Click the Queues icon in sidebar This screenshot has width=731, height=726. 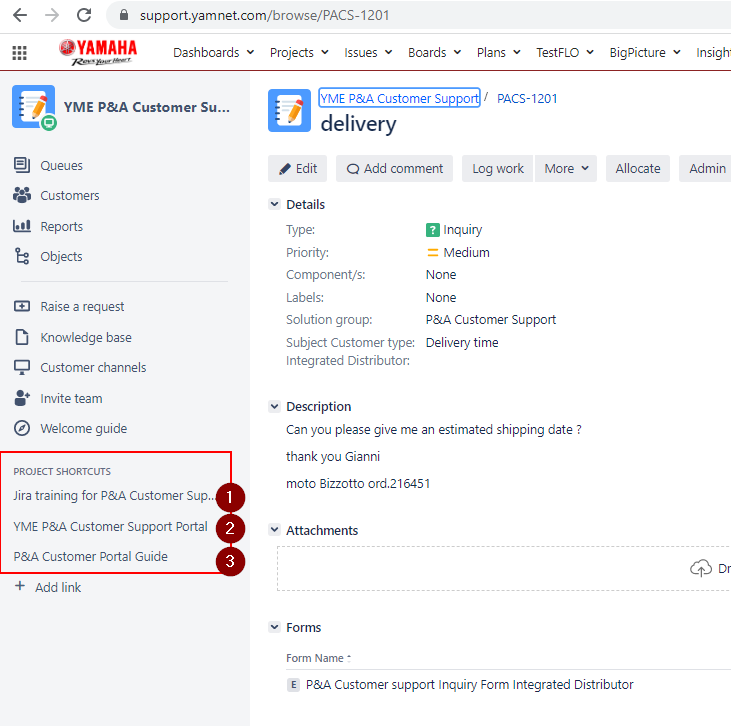22,165
